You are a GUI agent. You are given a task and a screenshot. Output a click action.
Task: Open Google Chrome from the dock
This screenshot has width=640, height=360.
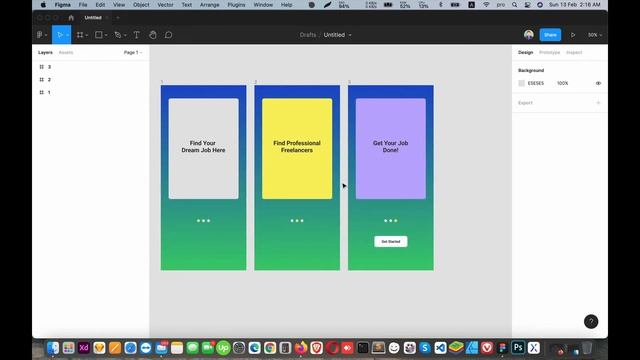(x=270, y=348)
